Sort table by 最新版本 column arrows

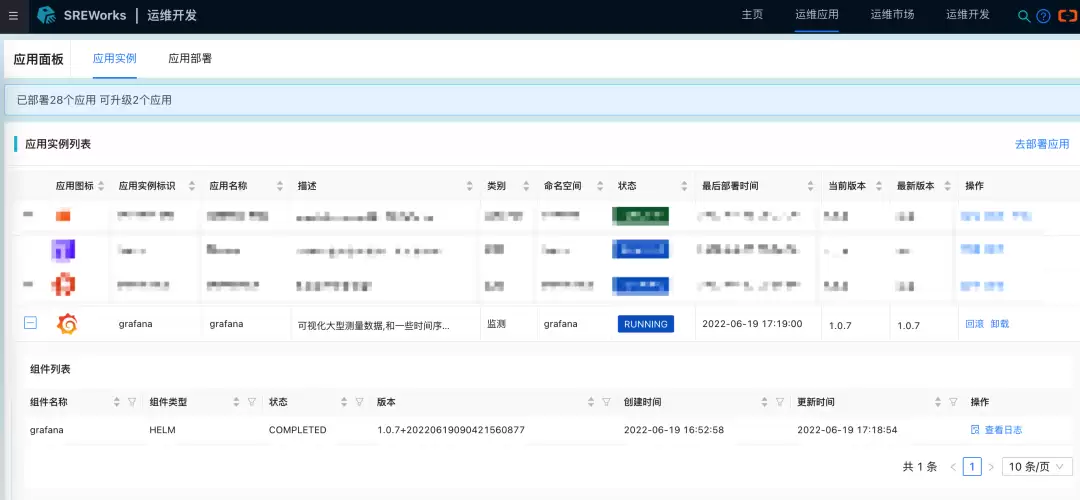(x=948, y=186)
